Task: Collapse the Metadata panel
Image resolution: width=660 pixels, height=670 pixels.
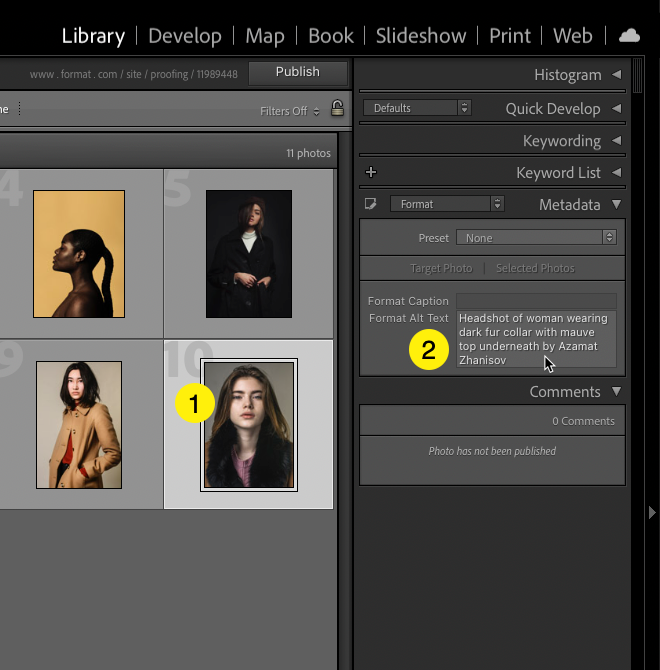Action: click(x=616, y=205)
